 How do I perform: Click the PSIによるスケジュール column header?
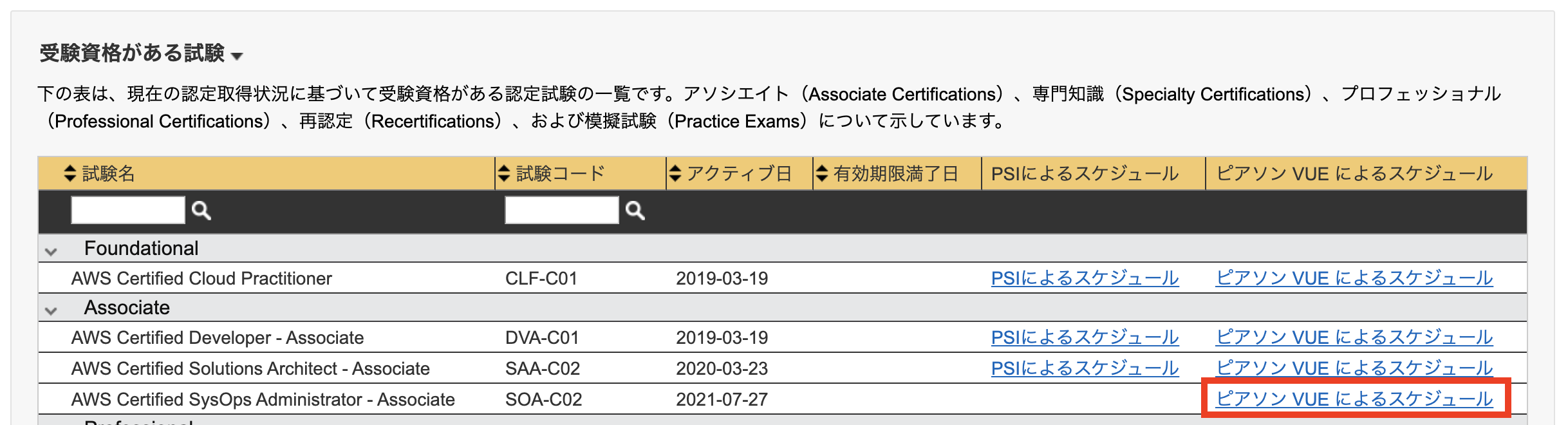(1085, 173)
